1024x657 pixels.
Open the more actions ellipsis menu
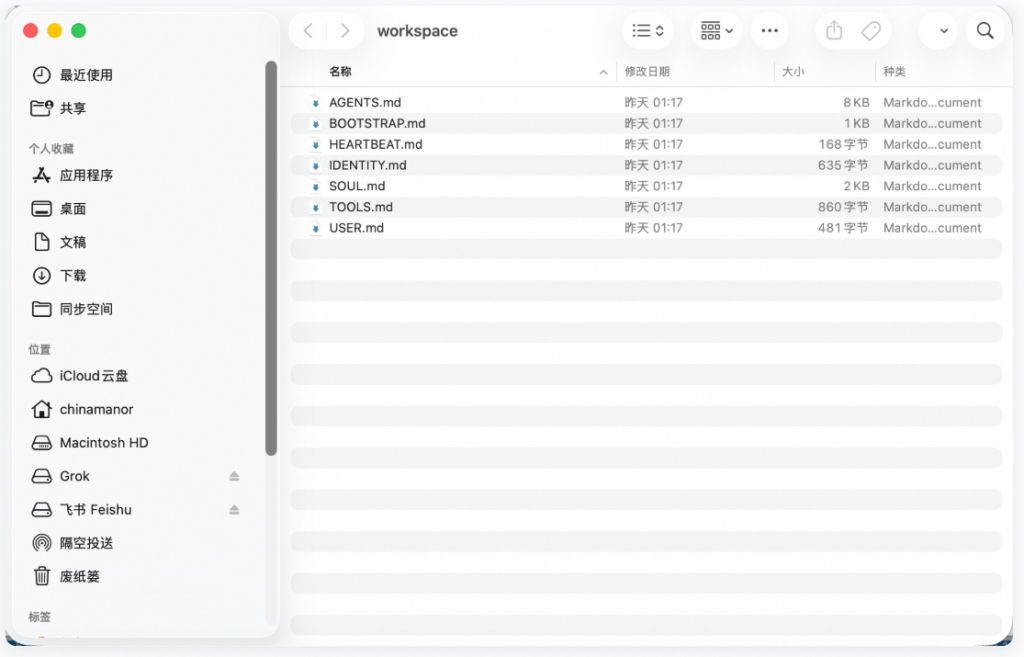[769, 31]
